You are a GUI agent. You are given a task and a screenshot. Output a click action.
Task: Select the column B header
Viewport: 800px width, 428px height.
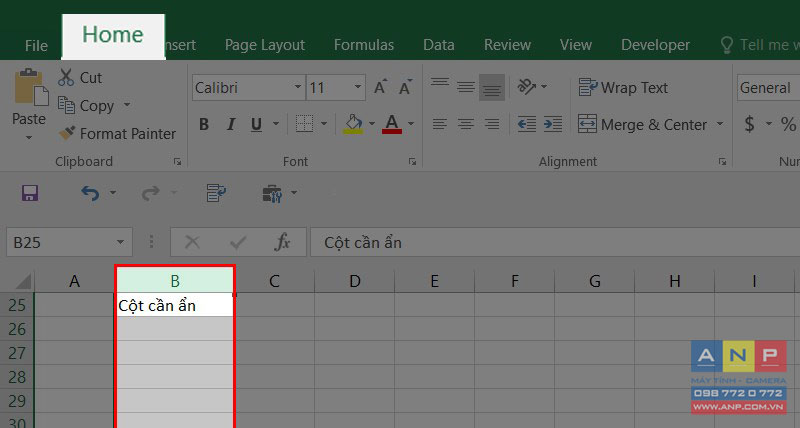tap(174, 281)
